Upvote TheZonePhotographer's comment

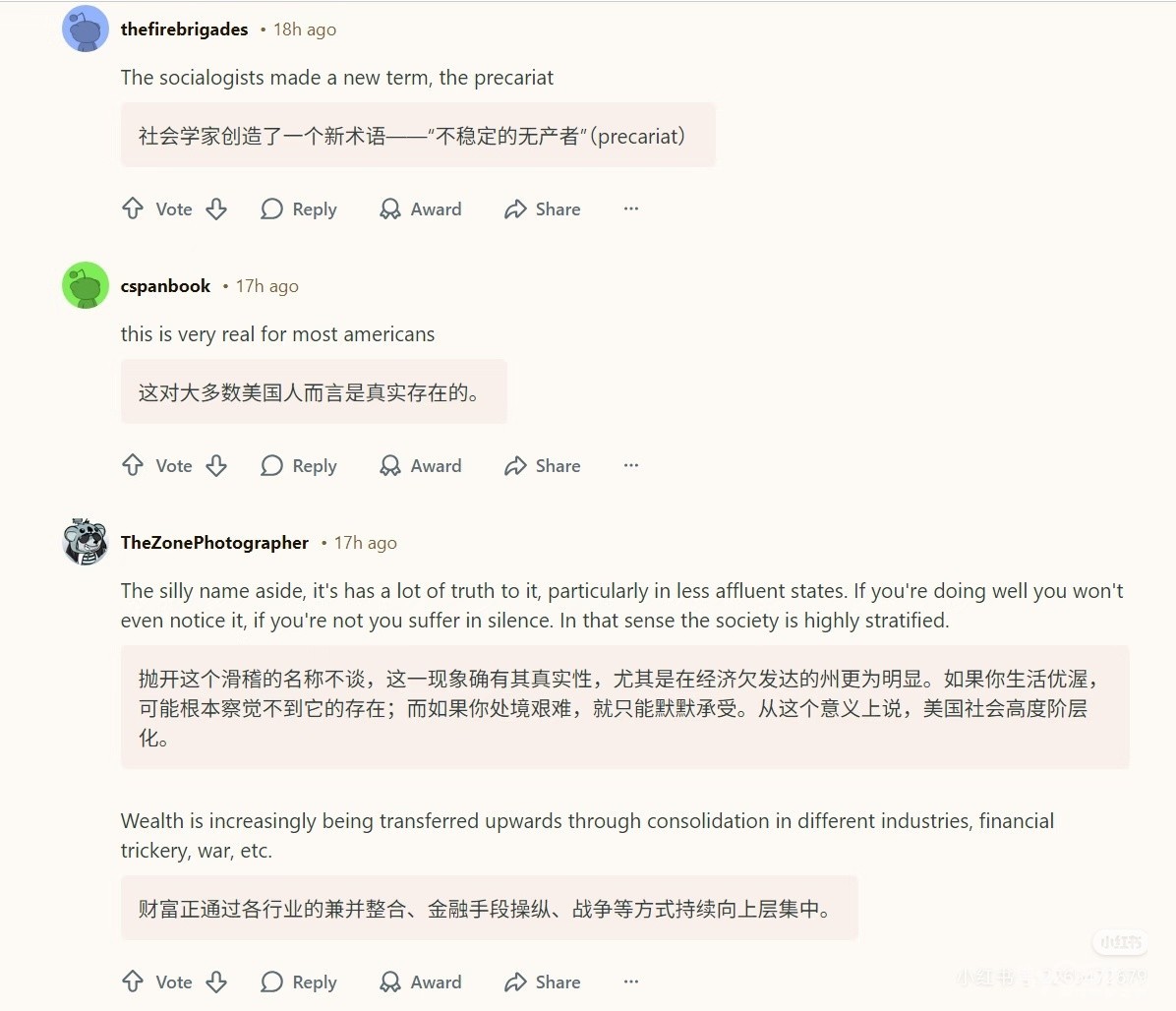pyautogui.click(x=133, y=981)
